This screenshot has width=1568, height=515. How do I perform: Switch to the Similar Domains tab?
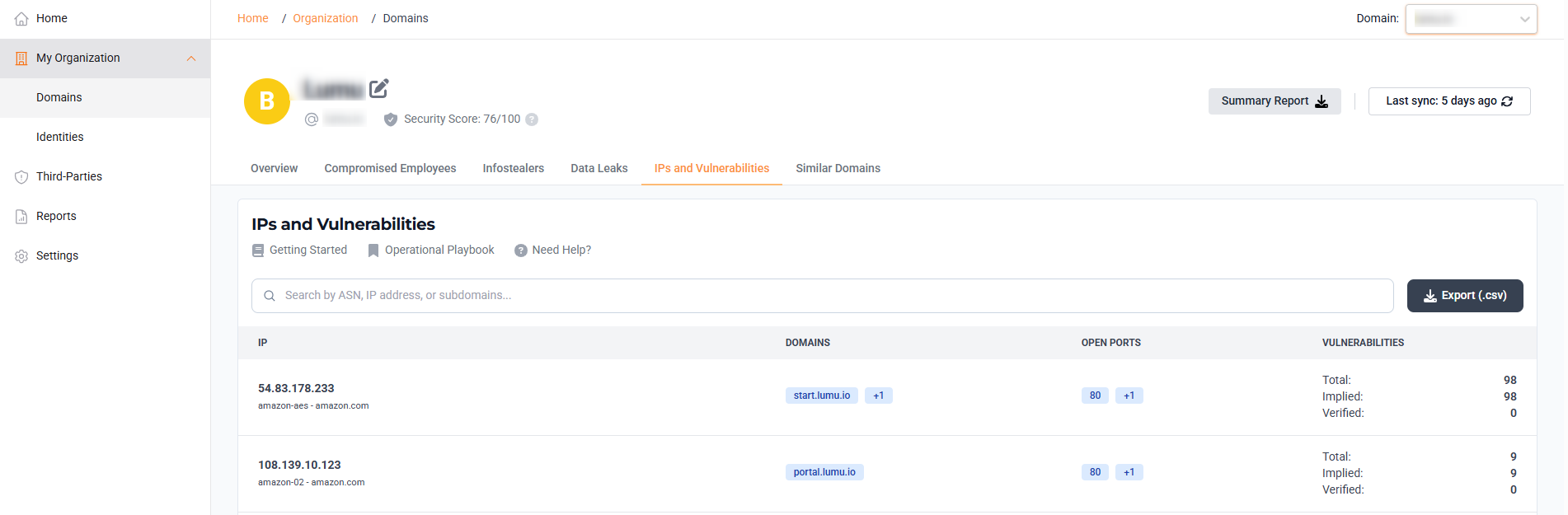[x=838, y=168]
